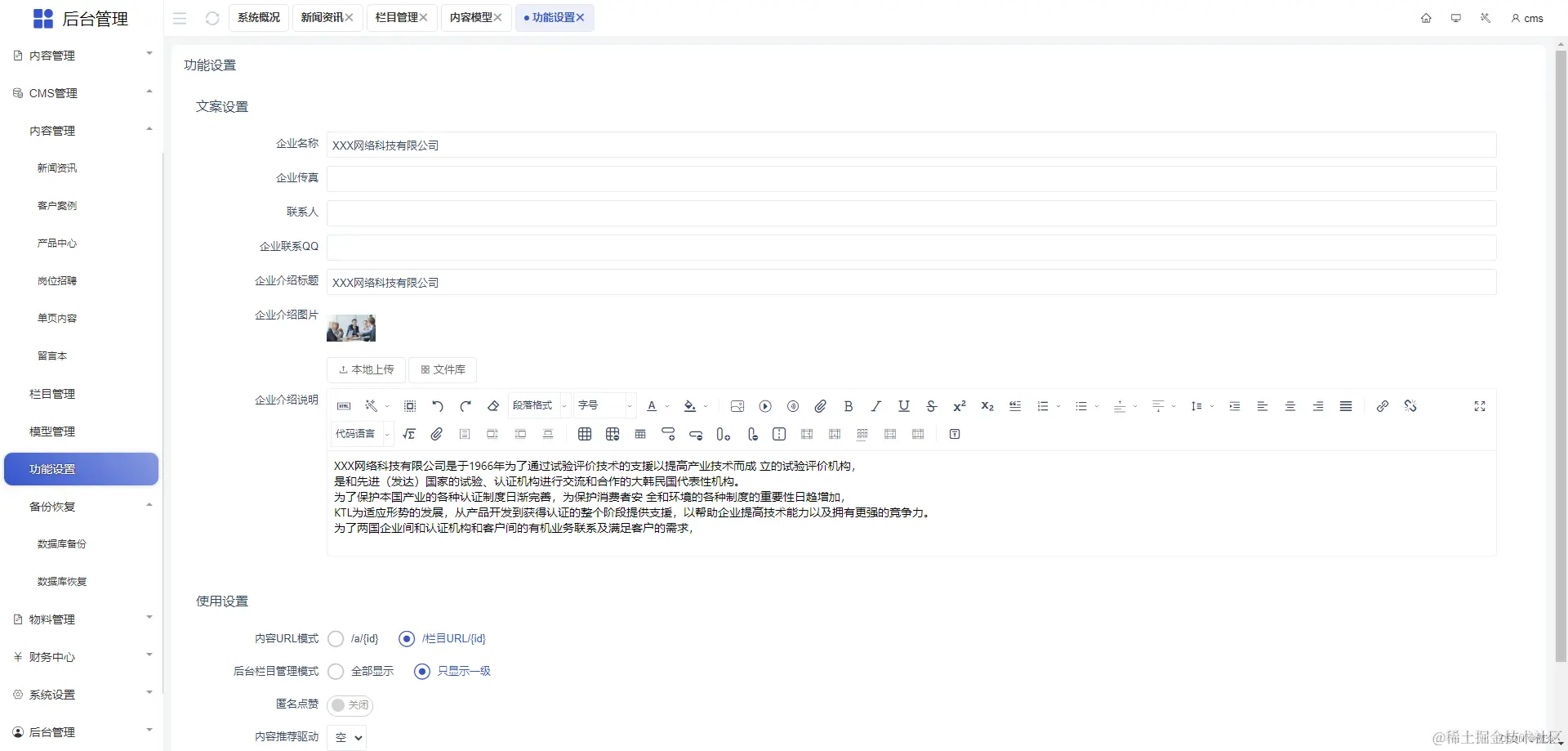Image resolution: width=1568 pixels, height=751 pixels.
Task: Click the blockquote icon
Action: (1015, 406)
